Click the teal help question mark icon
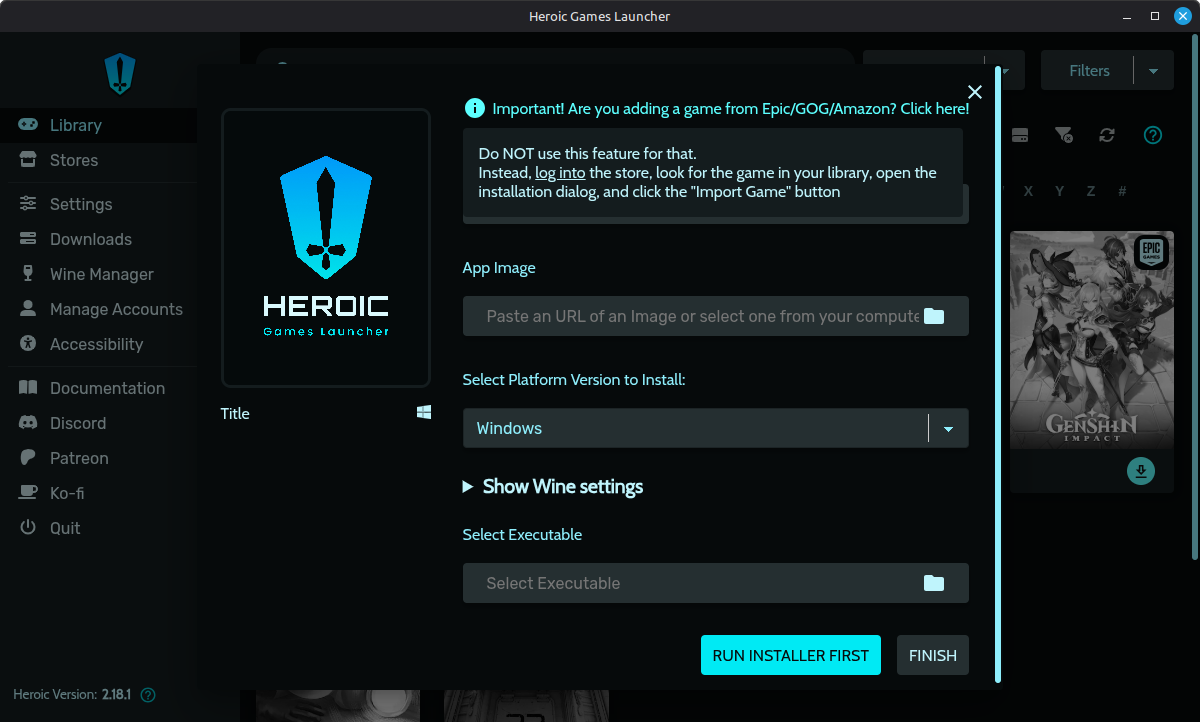This screenshot has height=722, width=1200. [x=1153, y=135]
